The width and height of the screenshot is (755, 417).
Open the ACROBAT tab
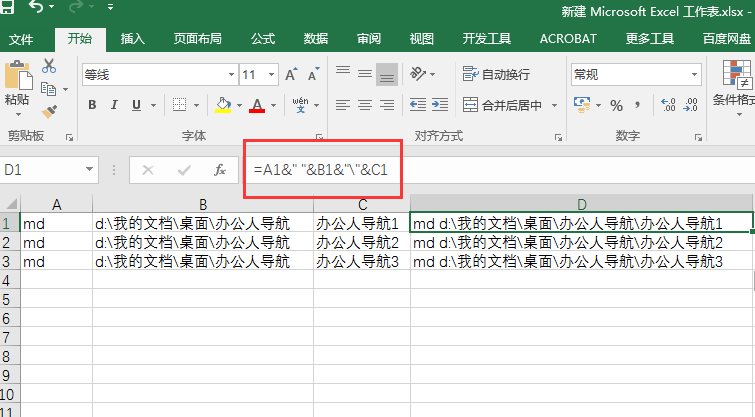point(568,39)
